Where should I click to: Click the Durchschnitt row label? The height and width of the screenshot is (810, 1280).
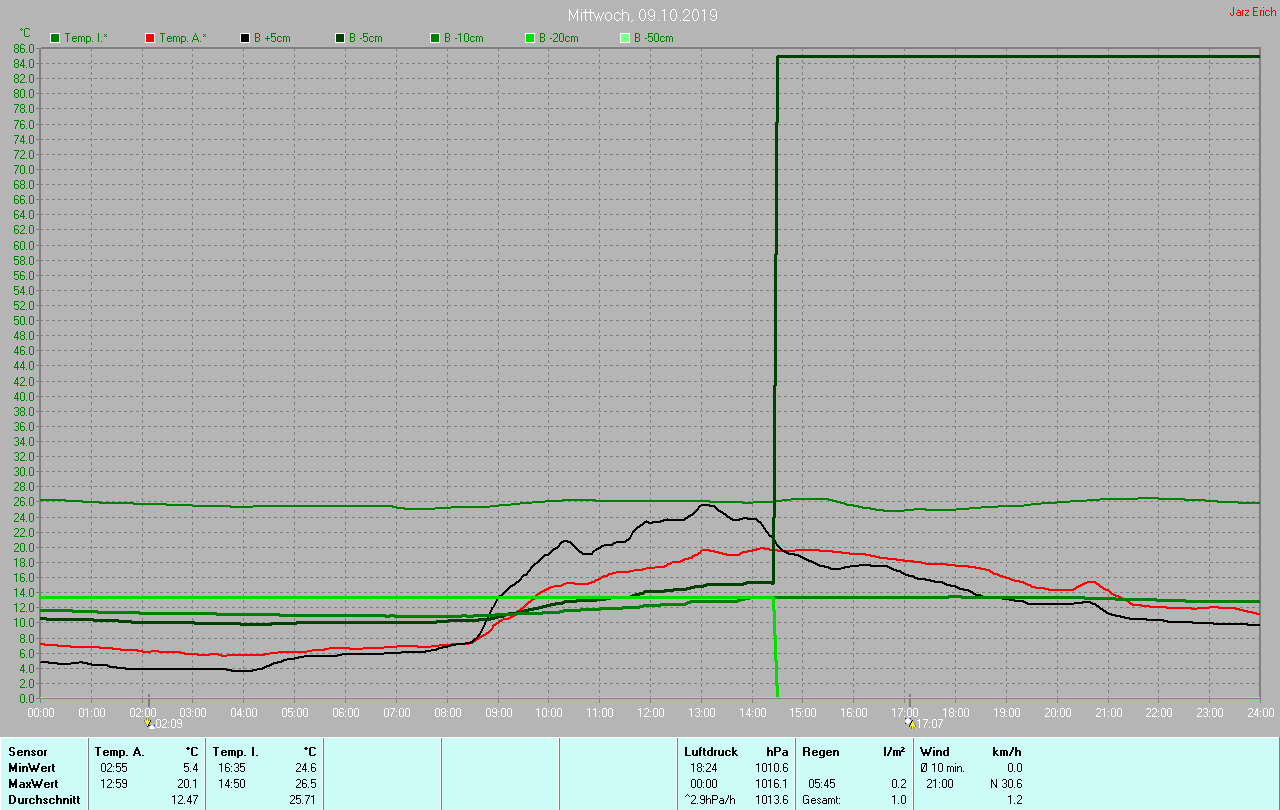pos(43,800)
